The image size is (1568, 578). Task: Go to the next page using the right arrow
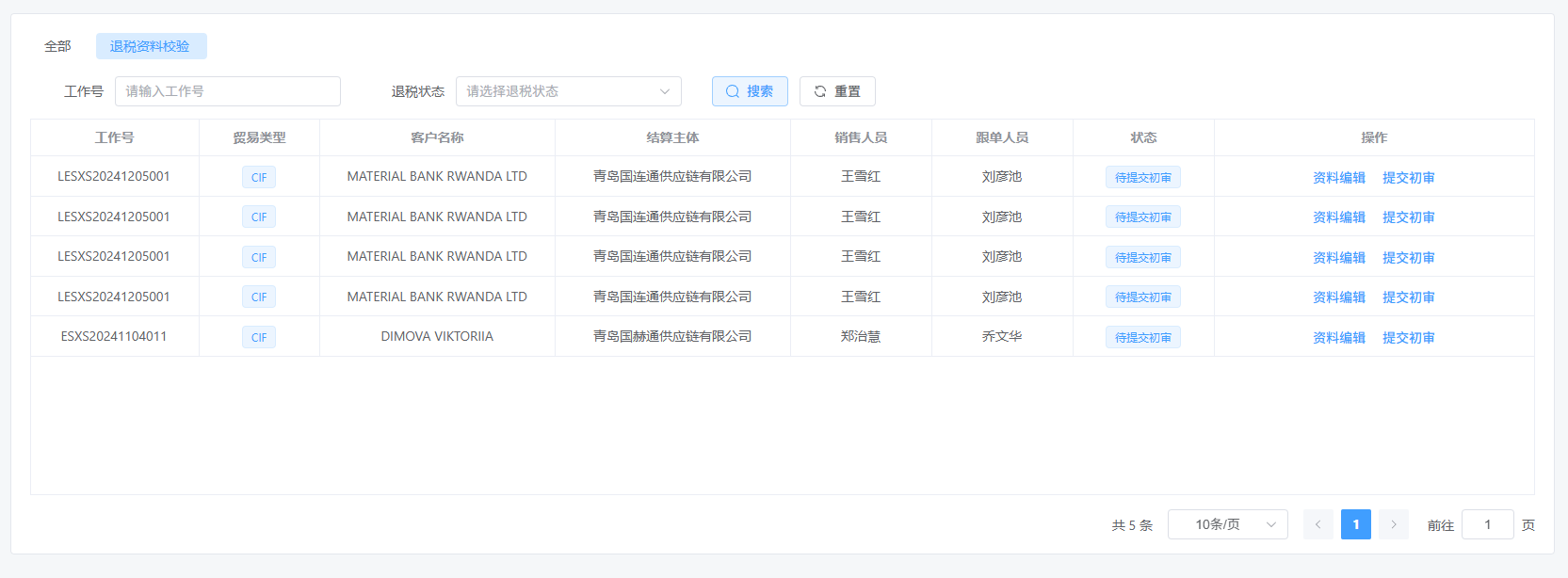click(x=1393, y=524)
